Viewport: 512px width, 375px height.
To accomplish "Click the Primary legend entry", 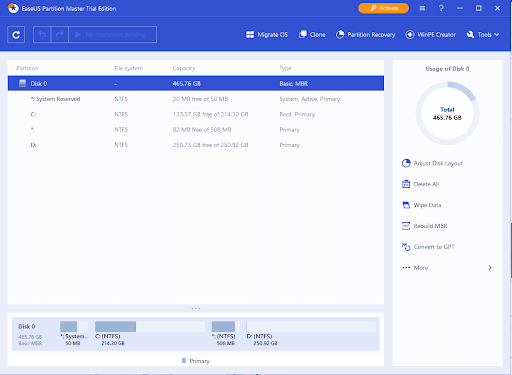I will (196, 361).
